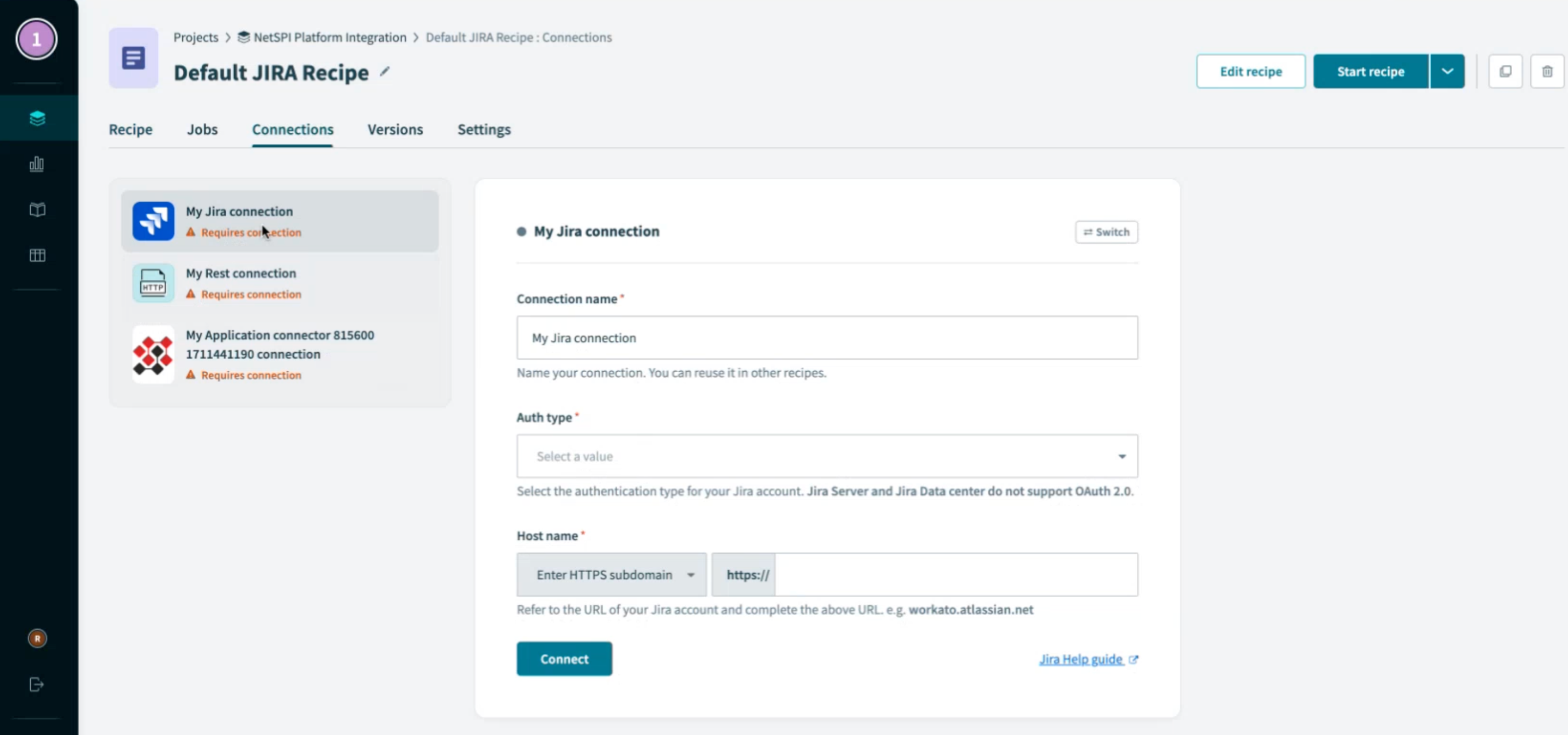Image resolution: width=1568 pixels, height=735 pixels.
Task: Click the Host name https input field
Action: [x=956, y=575]
